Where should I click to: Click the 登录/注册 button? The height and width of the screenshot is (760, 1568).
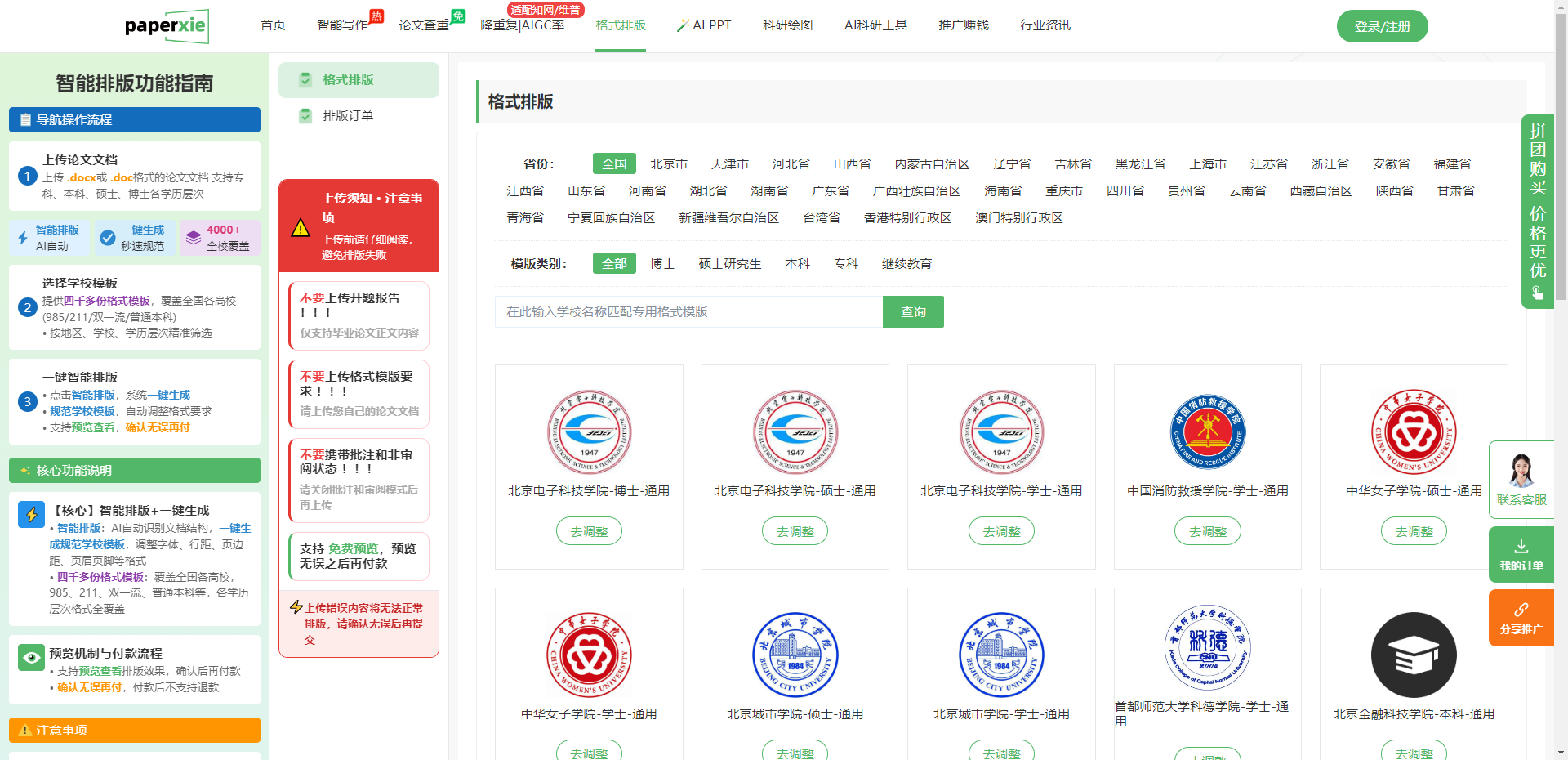[1382, 26]
